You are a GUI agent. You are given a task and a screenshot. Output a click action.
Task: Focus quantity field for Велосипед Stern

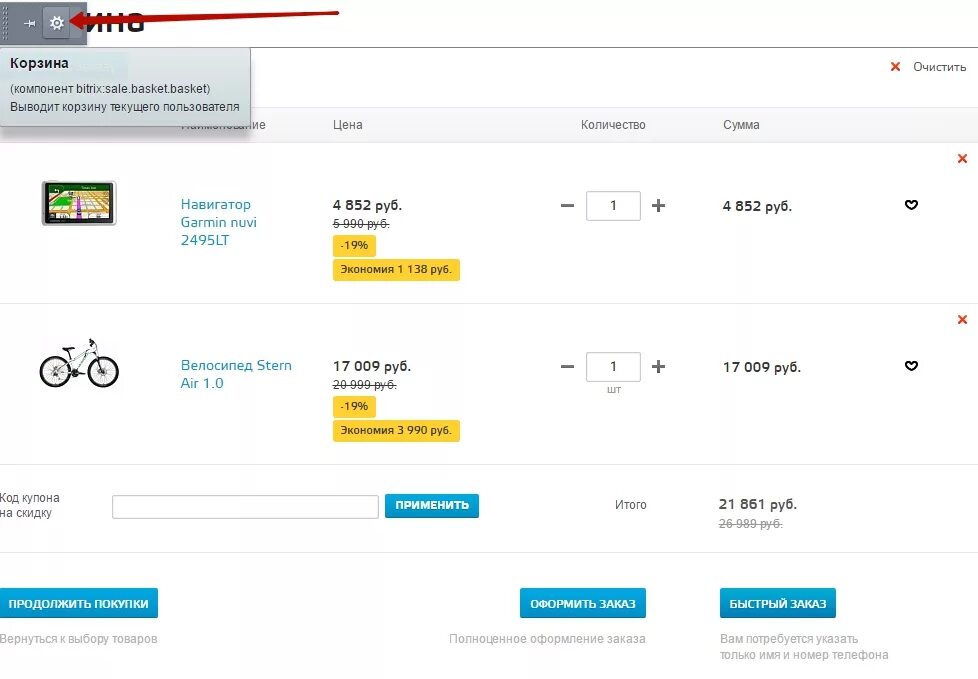point(613,367)
